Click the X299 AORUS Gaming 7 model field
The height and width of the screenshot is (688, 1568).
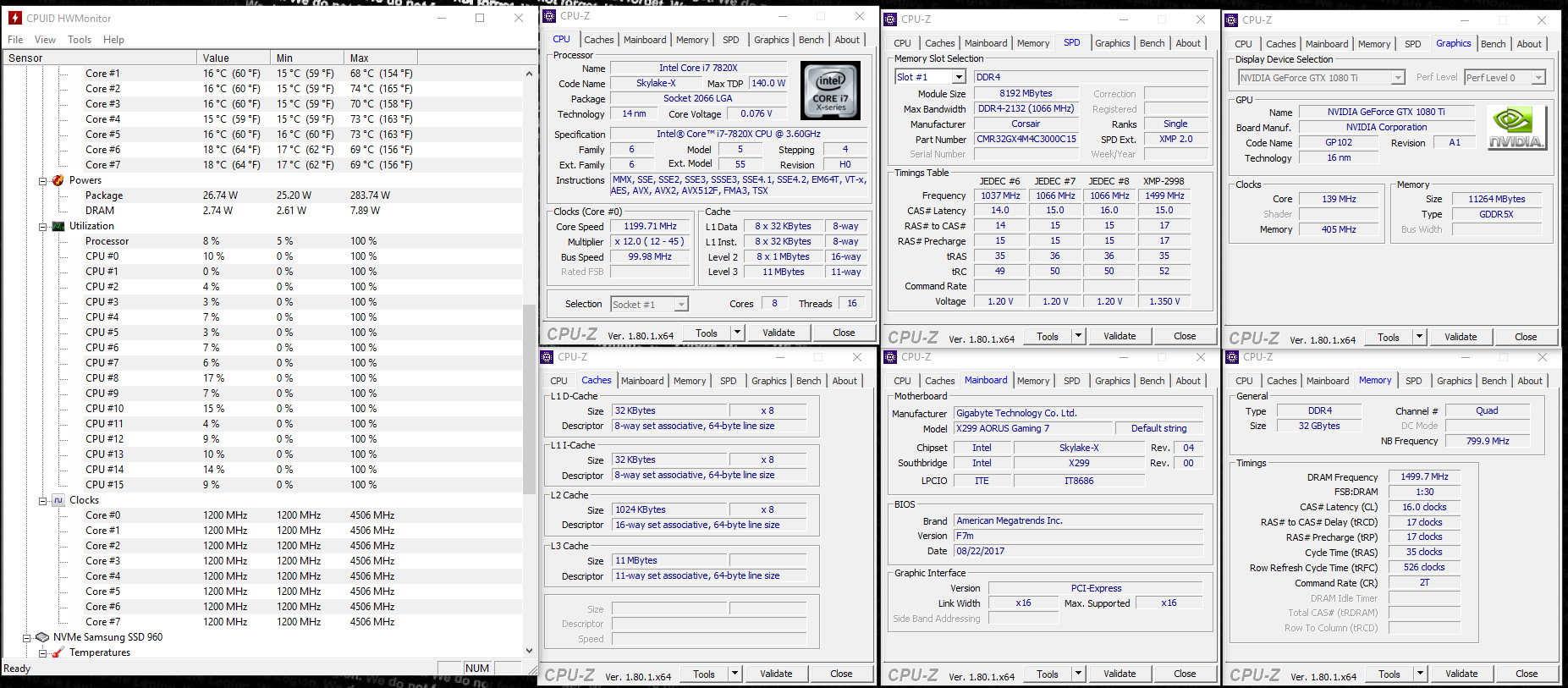point(1032,428)
